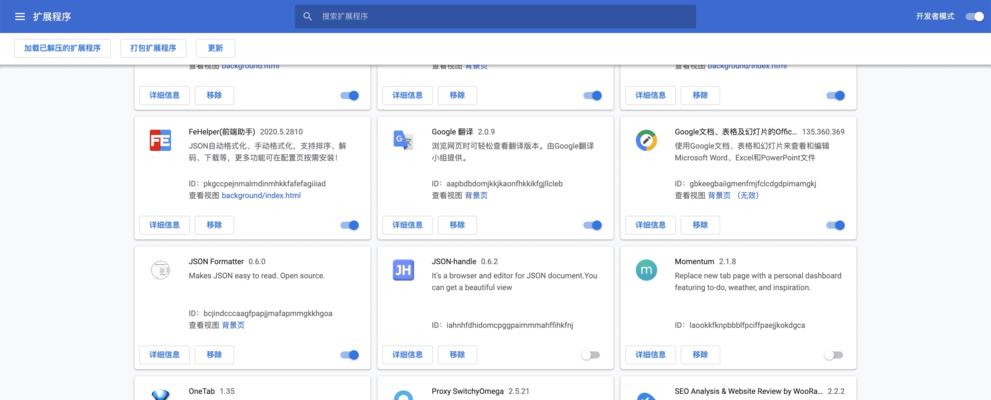The width and height of the screenshot is (991, 400).
Task: Toggle extension above FeHelper card
Action: (x=350, y=95)
